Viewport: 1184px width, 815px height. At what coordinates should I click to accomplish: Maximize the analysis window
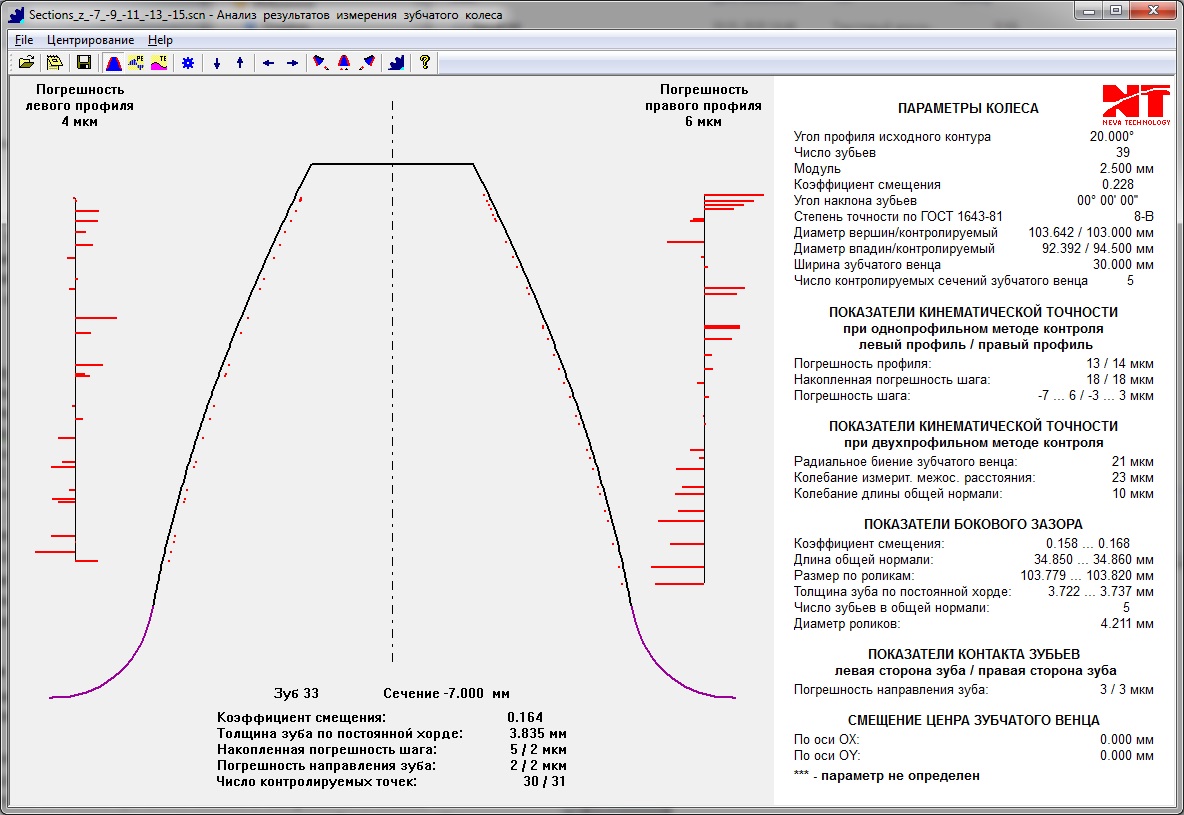coord(1116,11)
